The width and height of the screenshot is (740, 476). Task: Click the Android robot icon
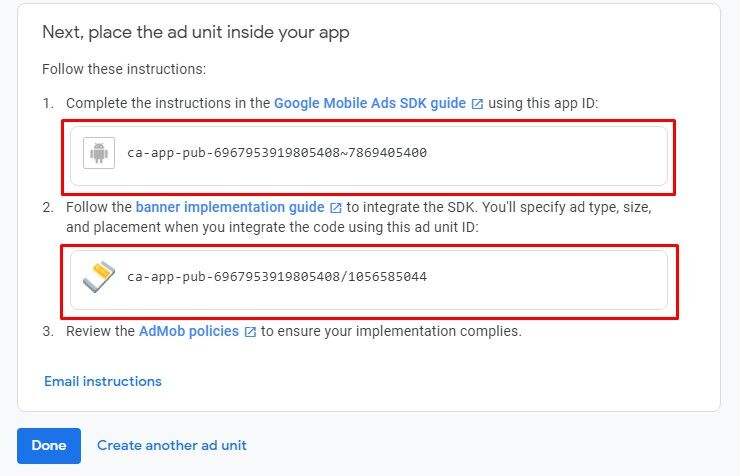coord(98,153)
